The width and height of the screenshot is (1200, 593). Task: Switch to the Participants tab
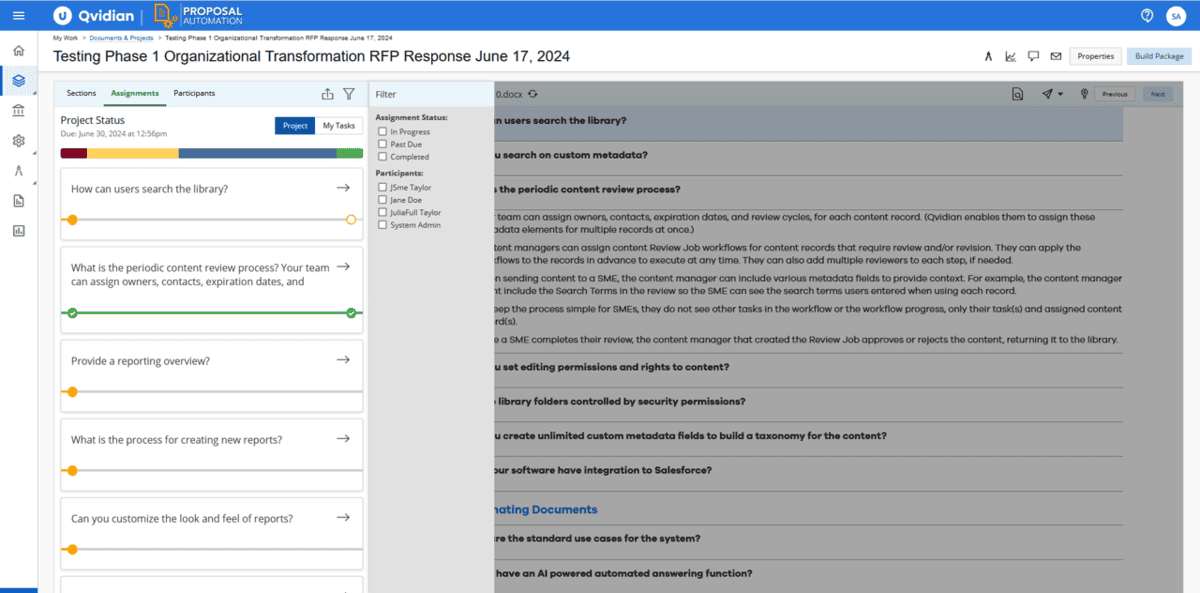(x=194, y=92)
